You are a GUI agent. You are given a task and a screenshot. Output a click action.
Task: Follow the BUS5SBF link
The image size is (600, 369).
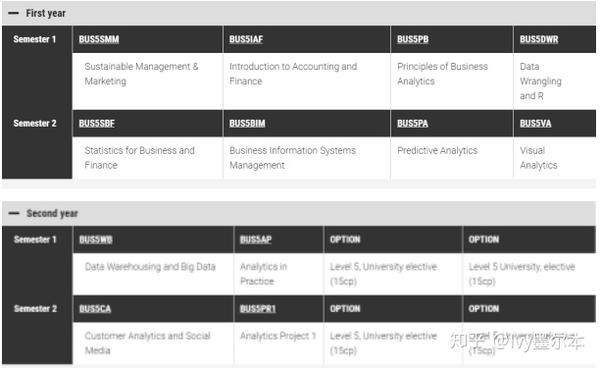[96, 123]
